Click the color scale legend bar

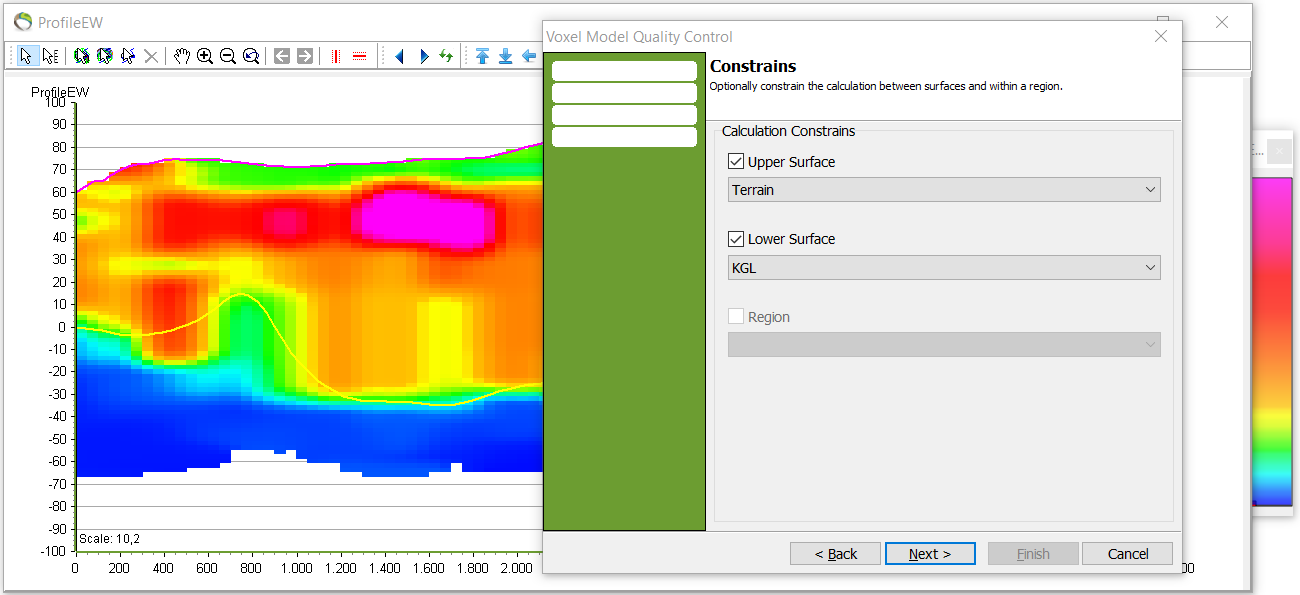(x=1272, y=340)
